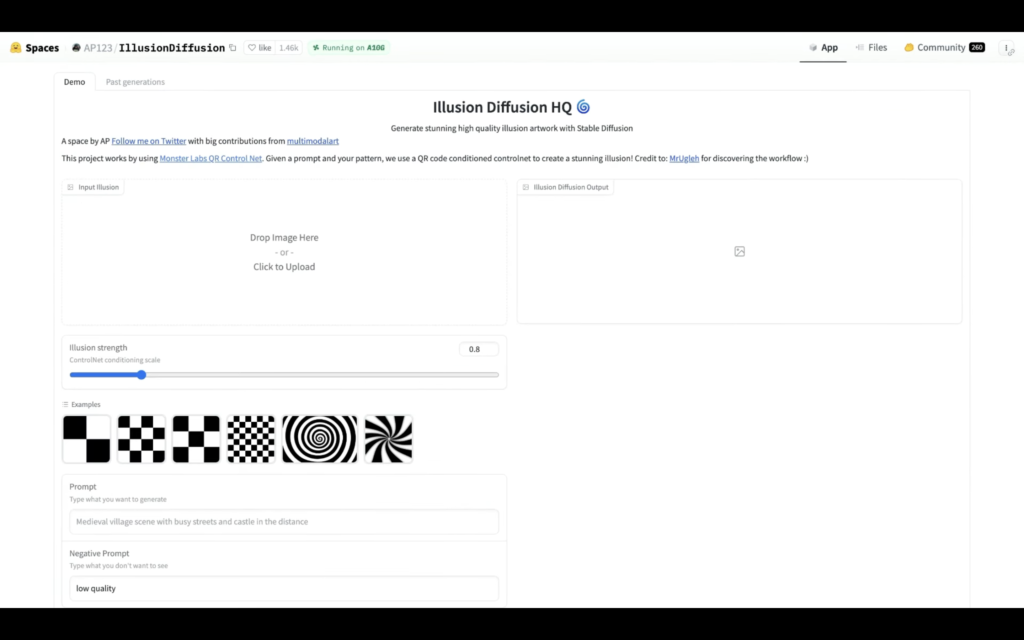Pick the swirling pinwheel example pattern
This screenshot has width=1024, height=640.
click(x=388, y=439)
